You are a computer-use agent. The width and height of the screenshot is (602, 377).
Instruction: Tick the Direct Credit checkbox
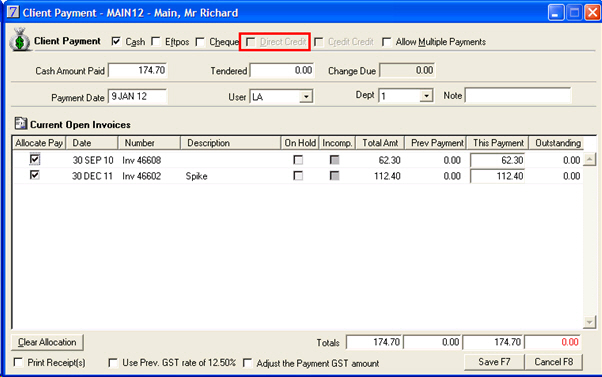click(250, 42)
